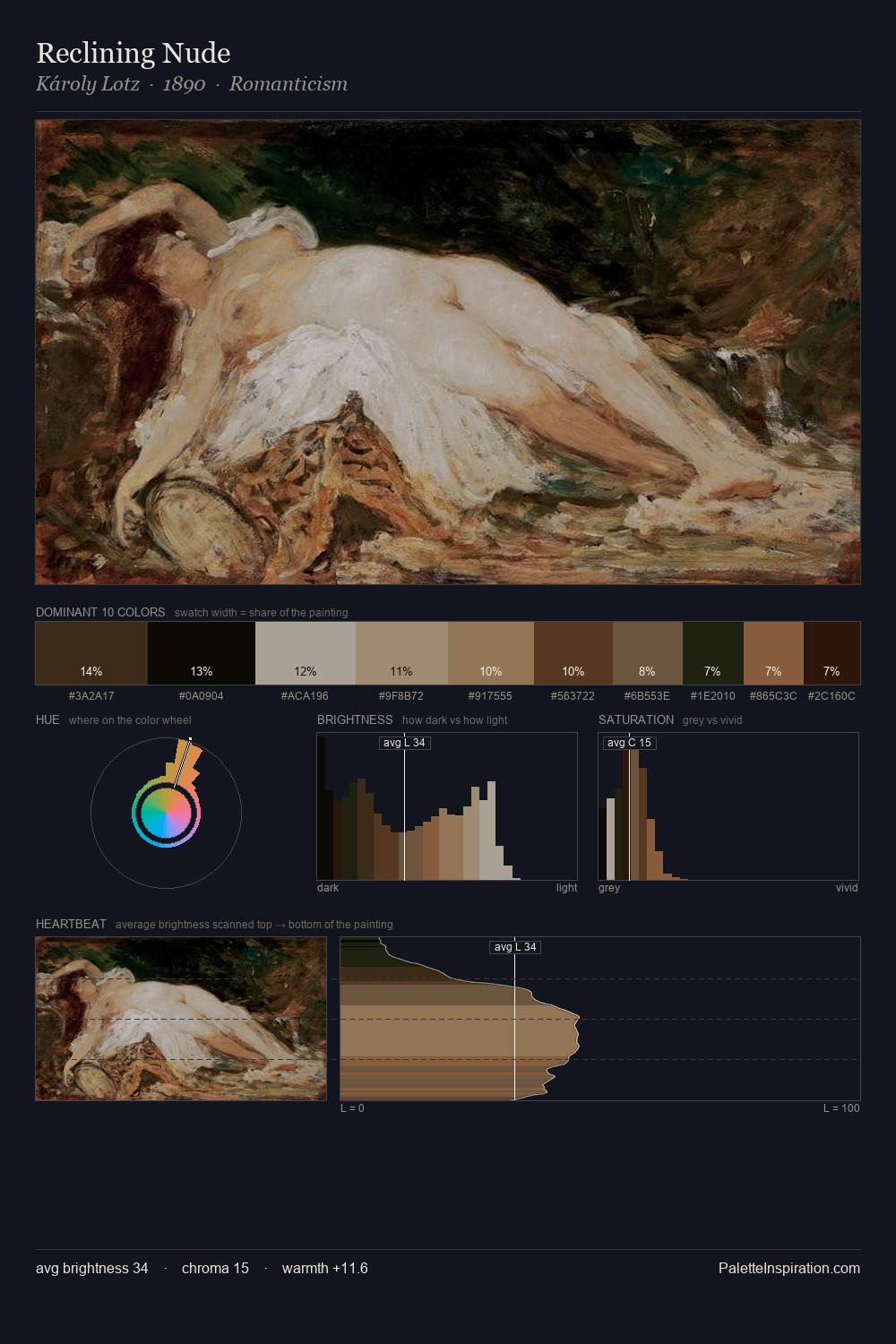Click the small heartbeat painting thumbnail
The height and width of the screenshot is (1344, 896).
click(x=181, y=1019)
